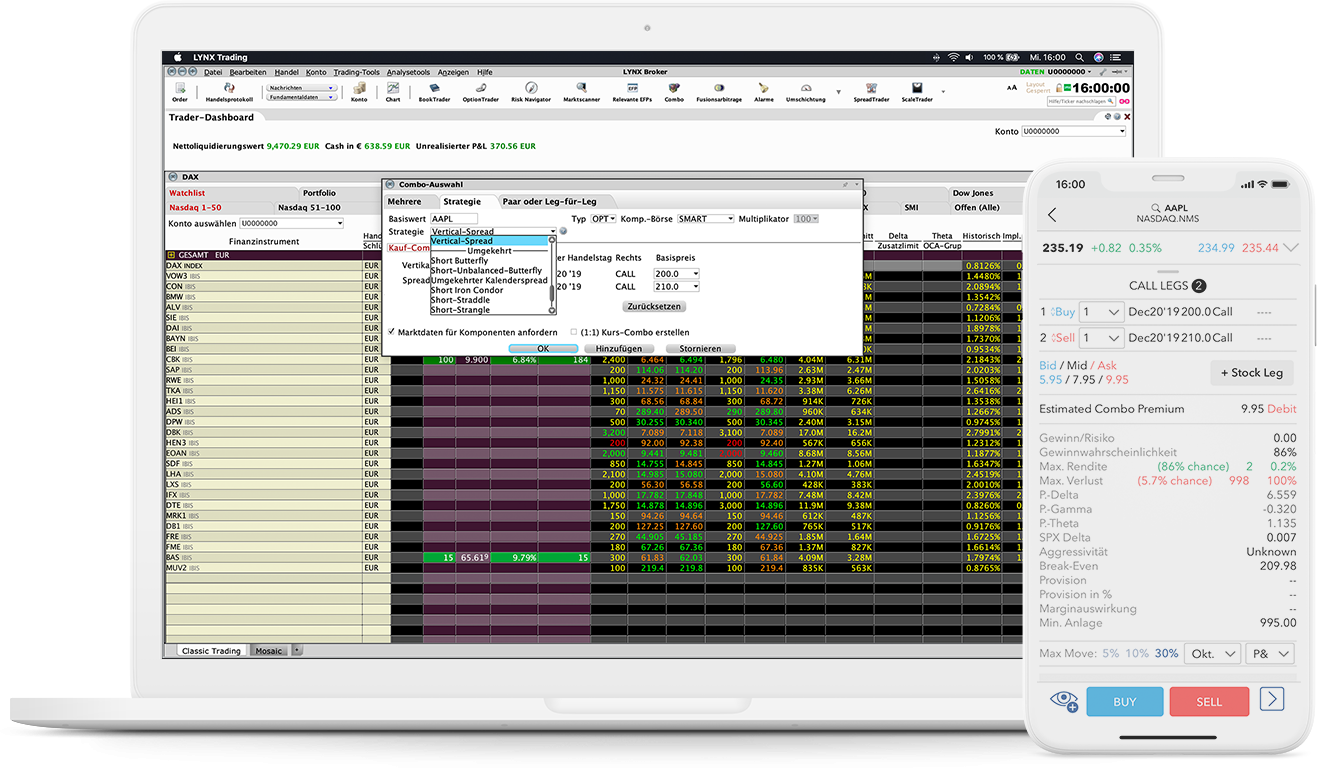Open the Alarme bell tool
The image size is (1328, 768).
pyautogui.click(x=764, y=92)
